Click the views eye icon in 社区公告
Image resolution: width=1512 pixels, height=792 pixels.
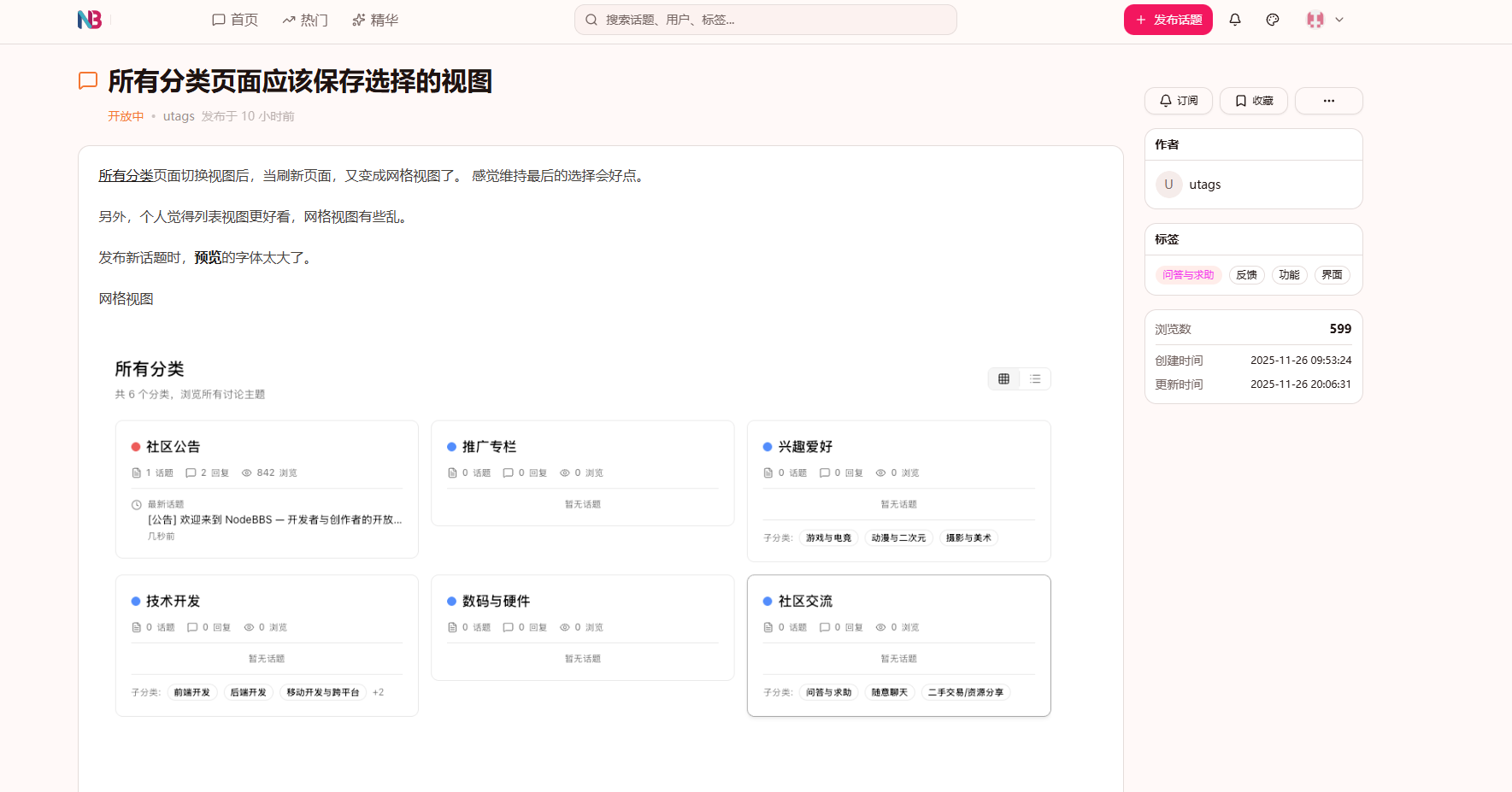pos(246,473)
